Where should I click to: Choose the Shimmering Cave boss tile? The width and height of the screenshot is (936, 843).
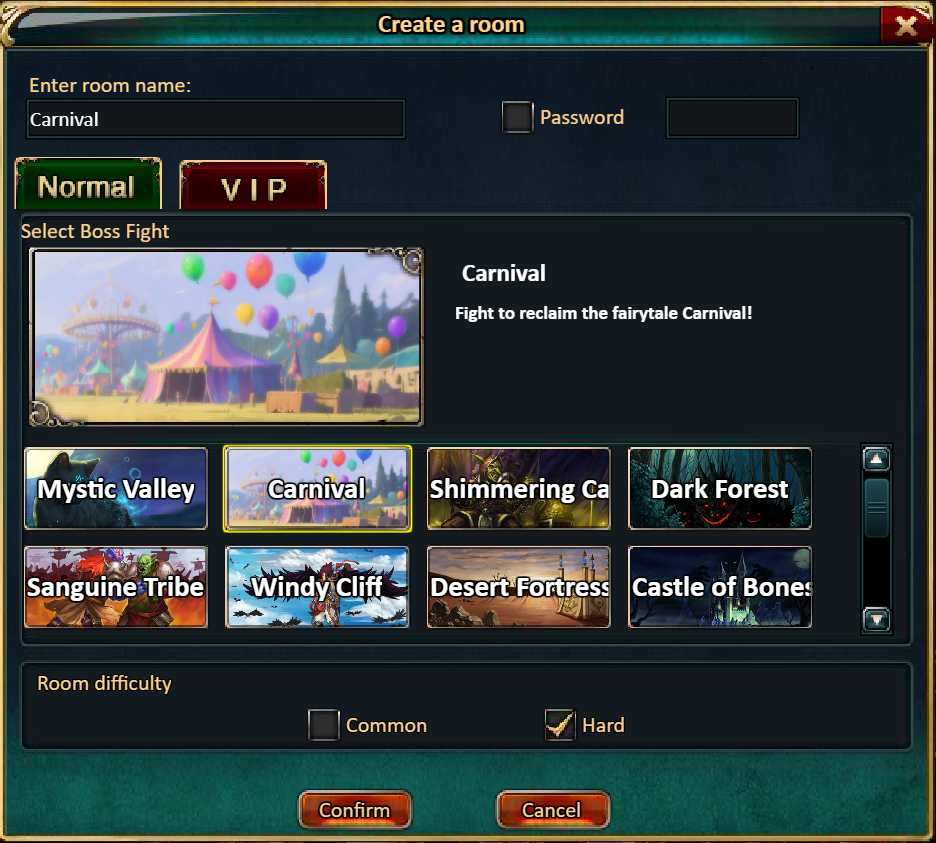point(519,488)
